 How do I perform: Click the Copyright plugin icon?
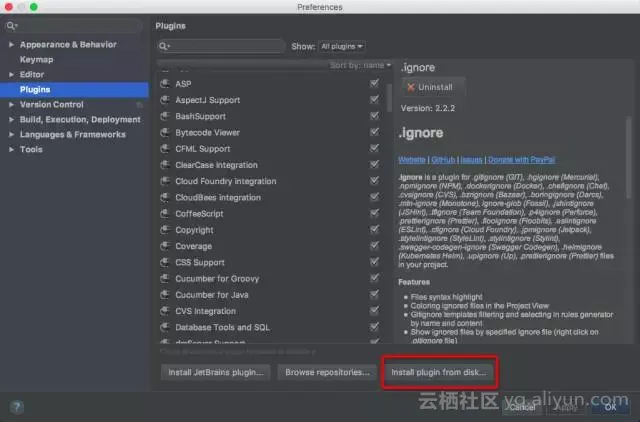[x=165, y=230]
